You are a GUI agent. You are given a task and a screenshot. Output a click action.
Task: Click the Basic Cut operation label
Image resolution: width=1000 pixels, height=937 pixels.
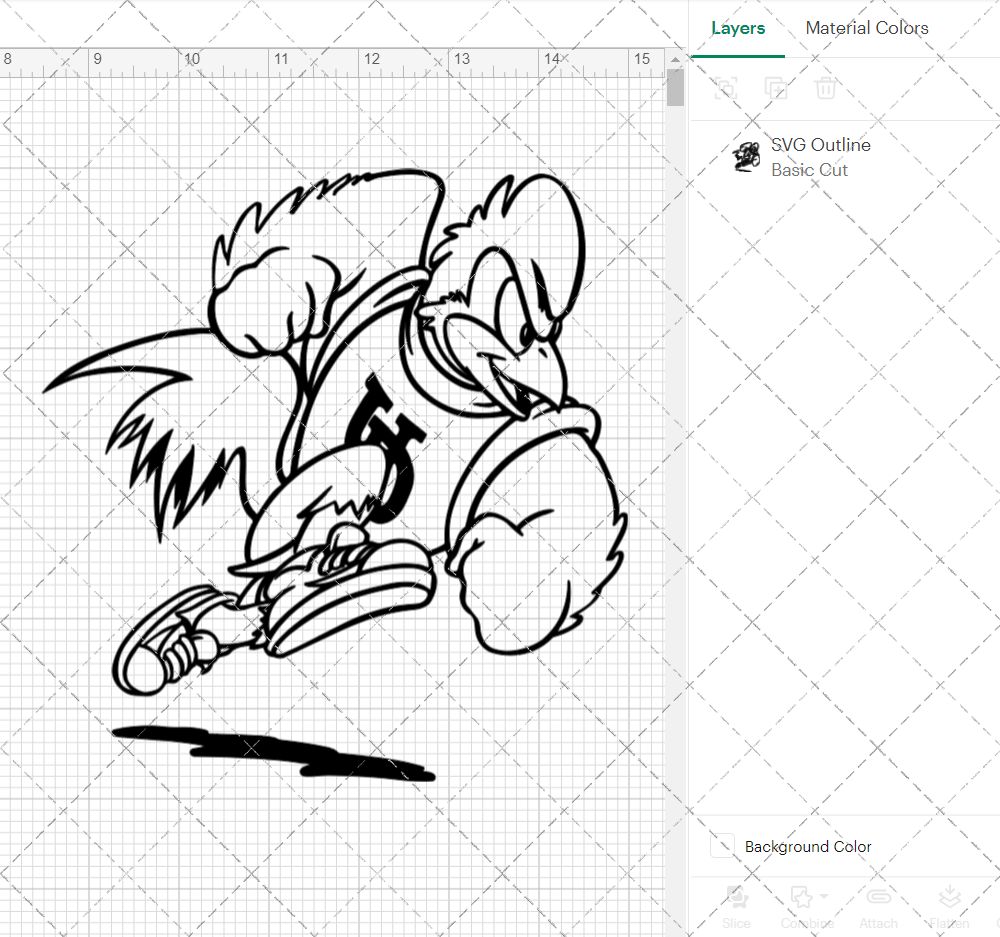tap(809, 170)
